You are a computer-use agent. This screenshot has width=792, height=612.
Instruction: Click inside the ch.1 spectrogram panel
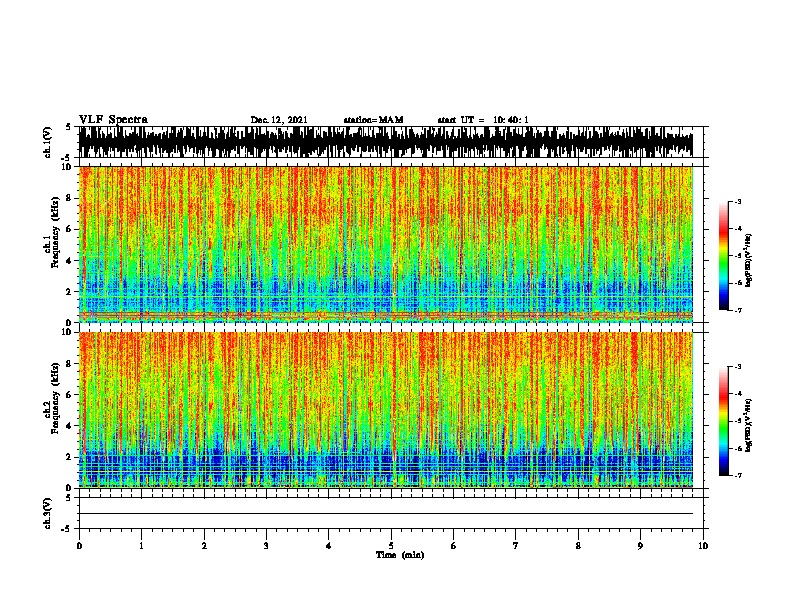point(386,244)
